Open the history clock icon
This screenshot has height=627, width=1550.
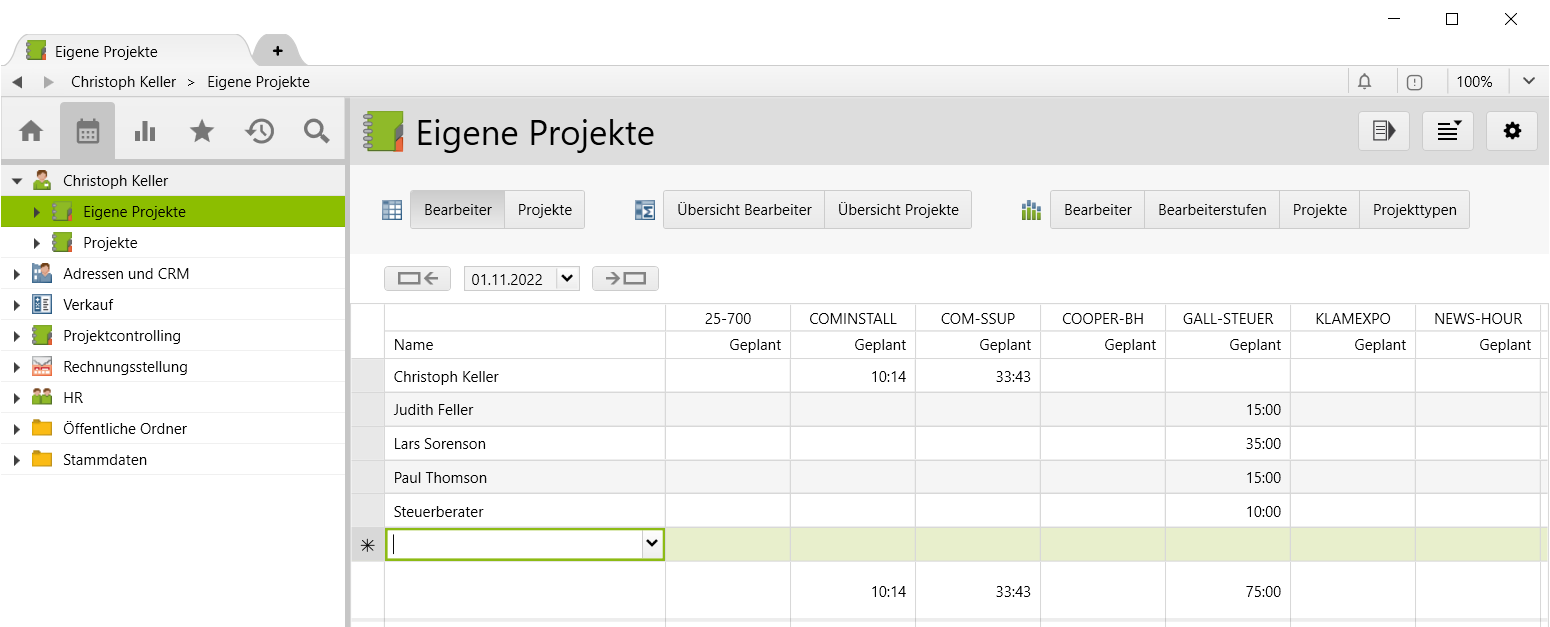pyautogui.click(x=260, y=131)
